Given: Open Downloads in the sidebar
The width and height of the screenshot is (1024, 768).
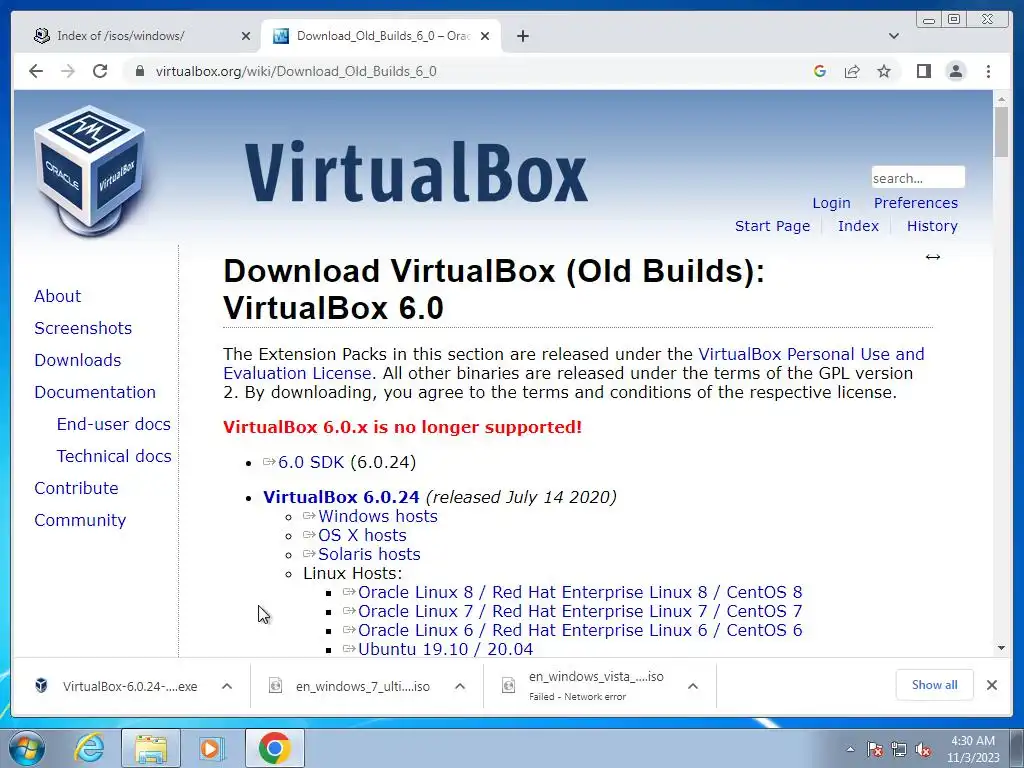Looking at the screenshot, I should point(78,360).
